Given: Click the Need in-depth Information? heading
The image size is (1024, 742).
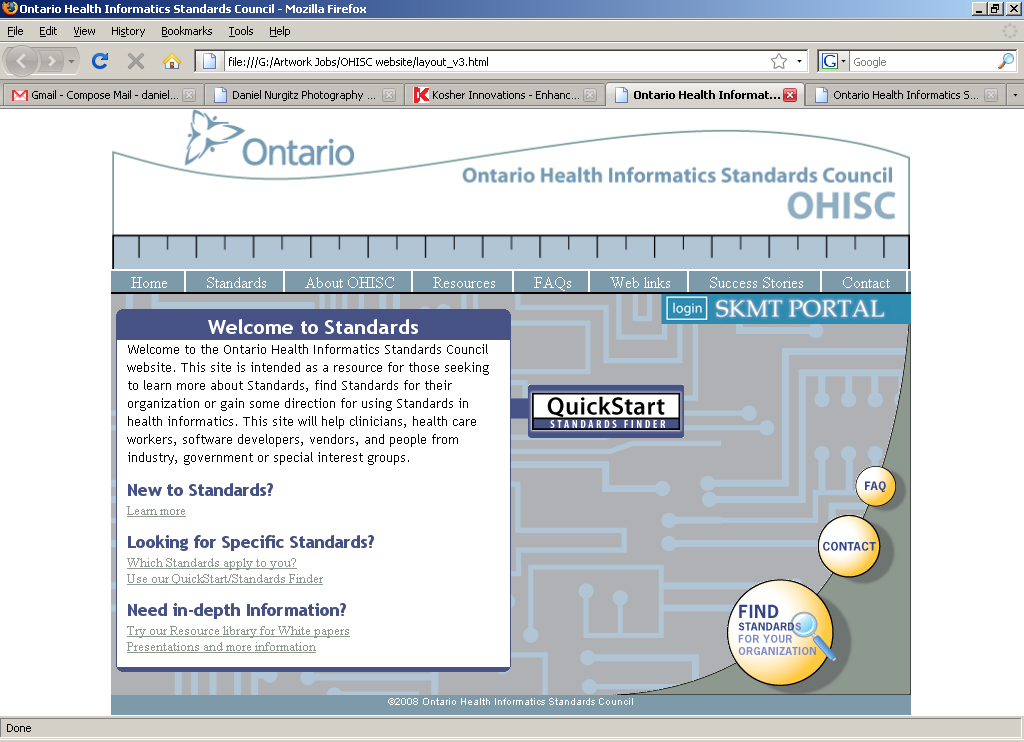Looking at the screenshot, I should [x=236, y=610].
